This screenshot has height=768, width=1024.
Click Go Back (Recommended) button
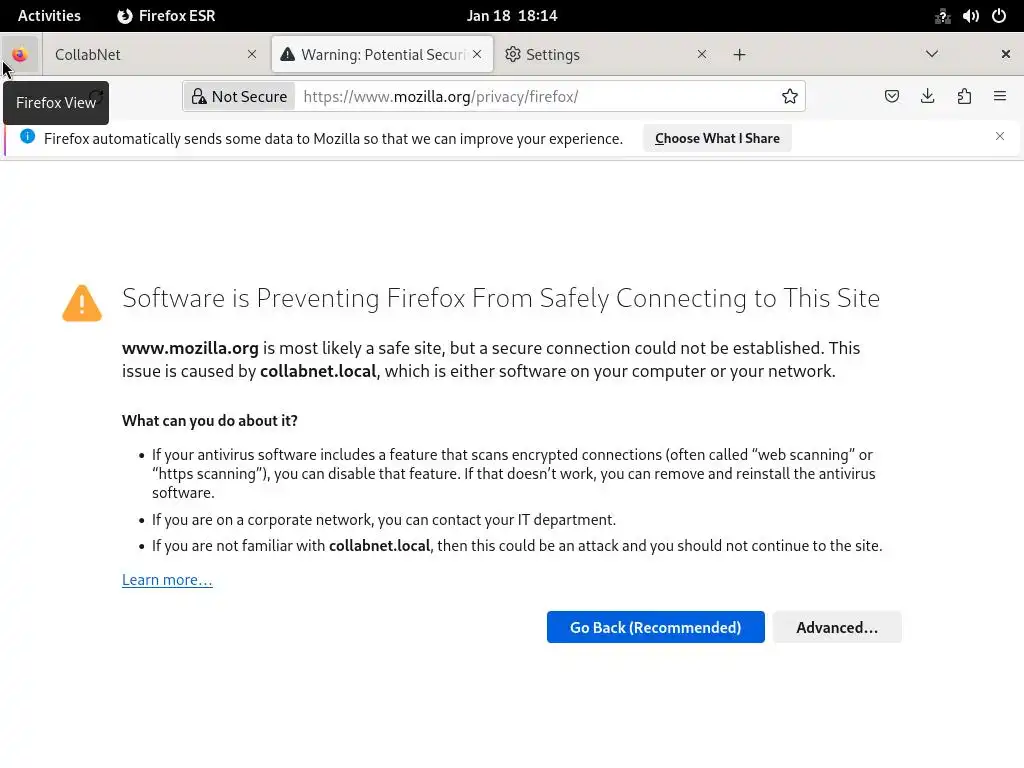[655, 627]
